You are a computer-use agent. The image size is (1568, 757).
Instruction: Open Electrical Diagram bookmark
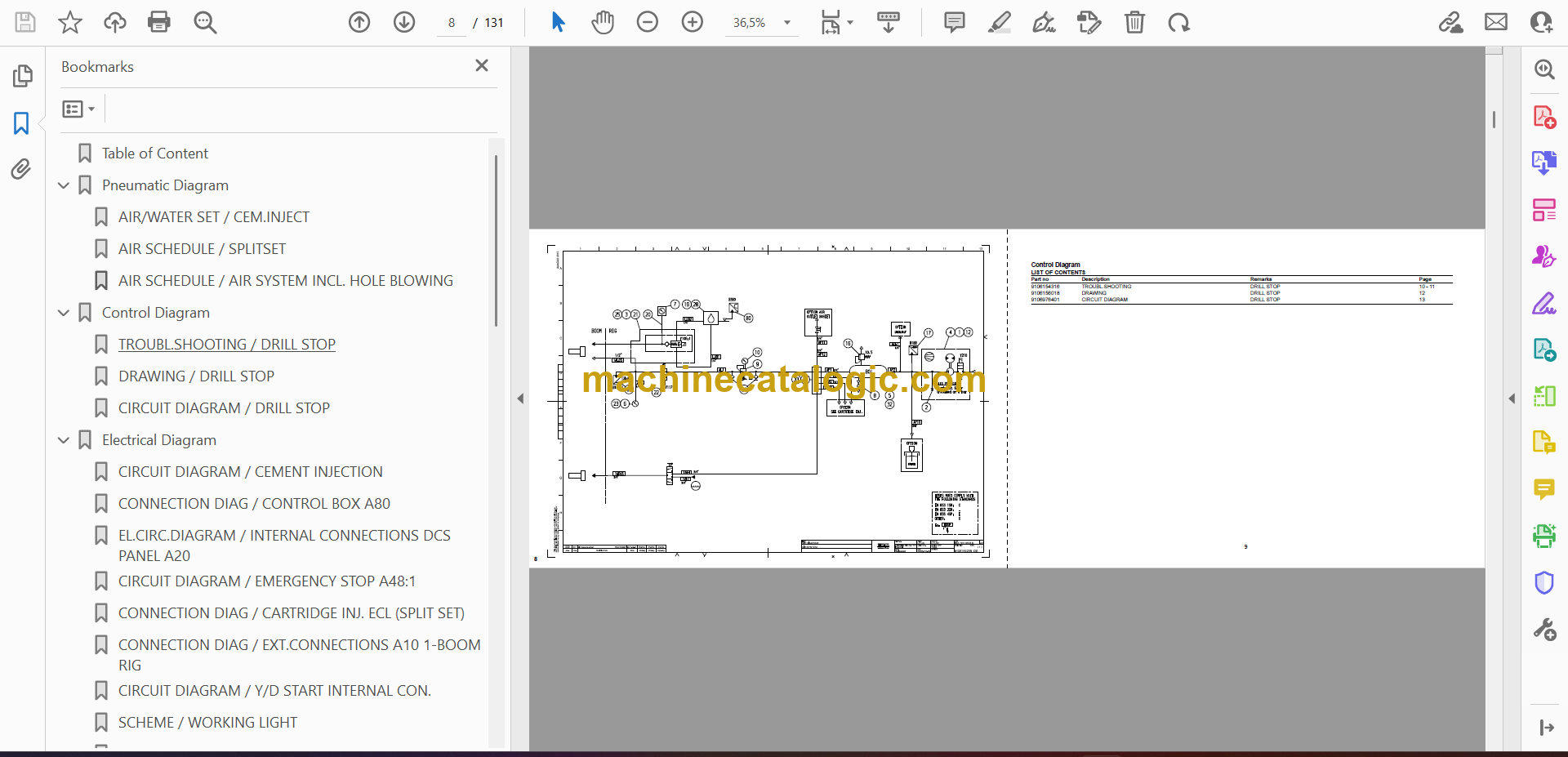point(159,440)
